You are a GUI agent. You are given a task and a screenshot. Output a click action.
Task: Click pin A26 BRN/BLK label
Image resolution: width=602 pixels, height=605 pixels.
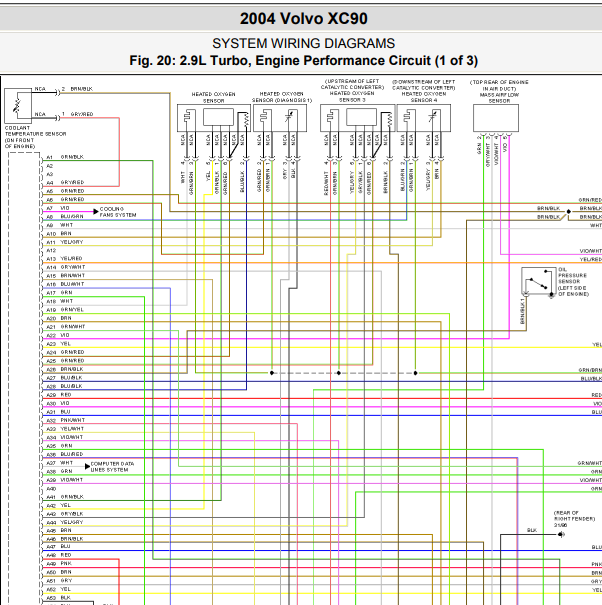point(65,369)
